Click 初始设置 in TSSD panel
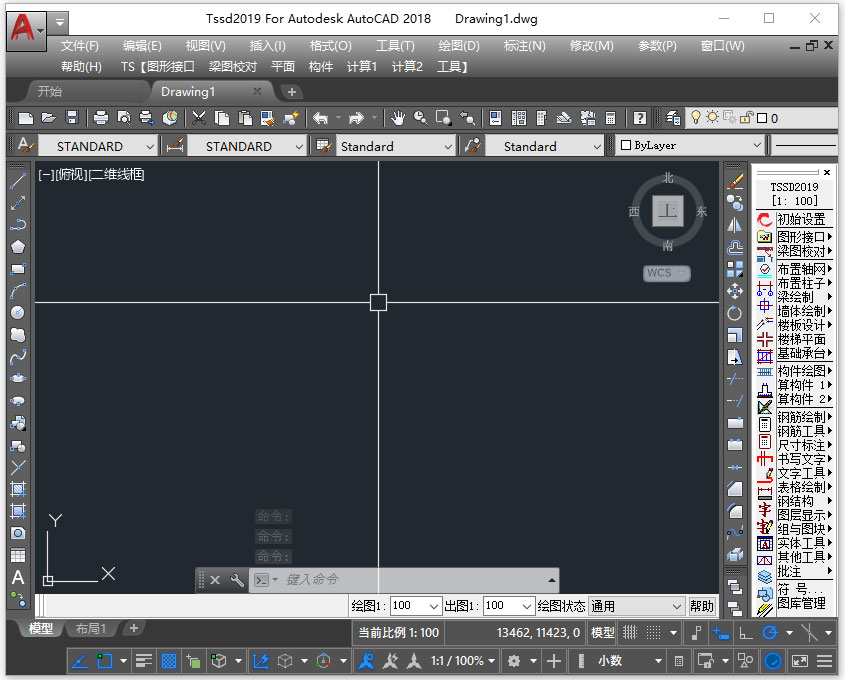Screen dimensions: 845x680 [801, 219]
